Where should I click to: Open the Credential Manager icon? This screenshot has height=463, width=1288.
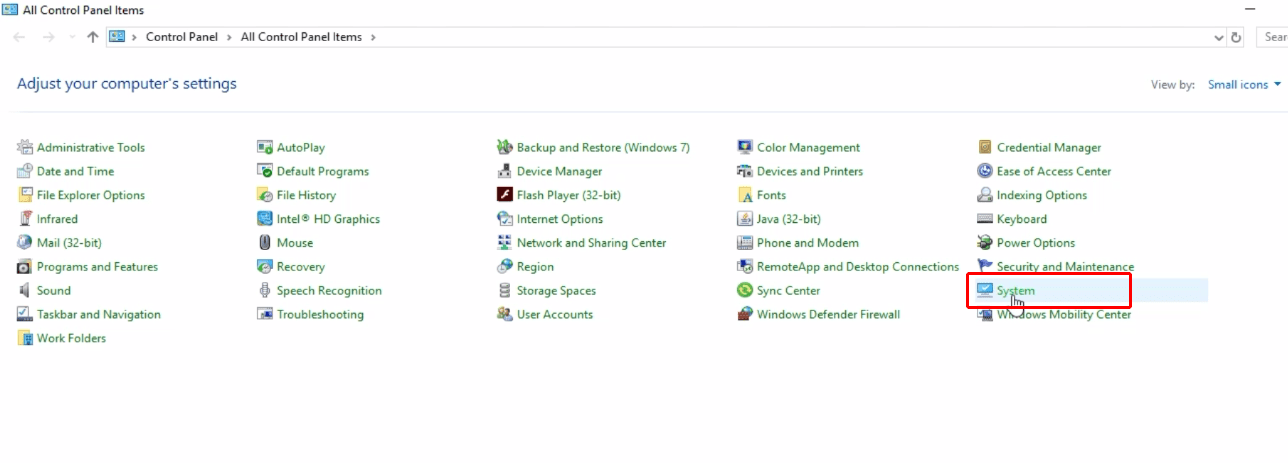point(985,147)
